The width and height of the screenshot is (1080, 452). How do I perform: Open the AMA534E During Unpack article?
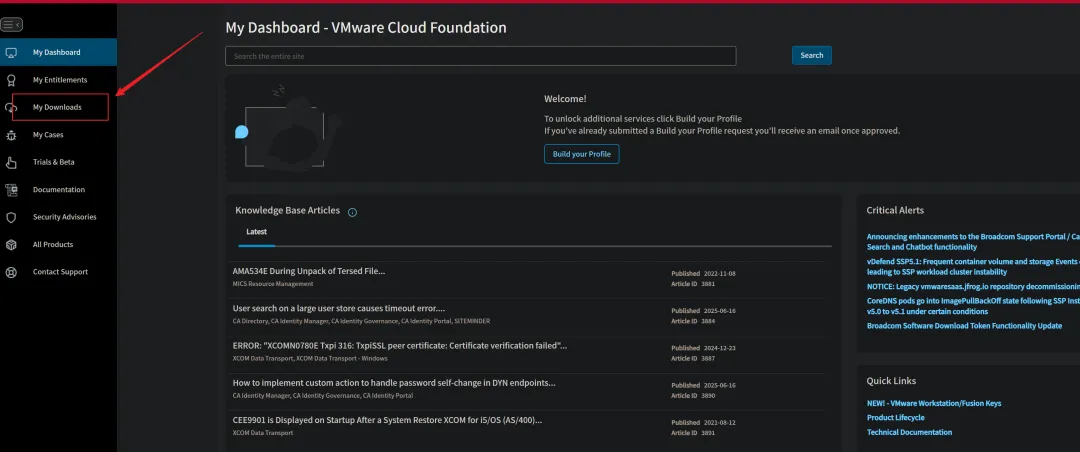click(x=309, y=271)
